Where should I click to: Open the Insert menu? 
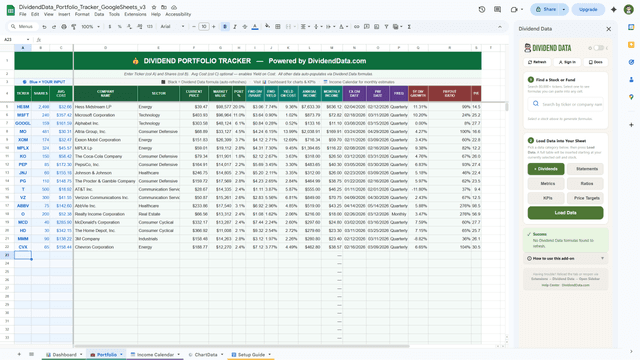coord(64,14)
